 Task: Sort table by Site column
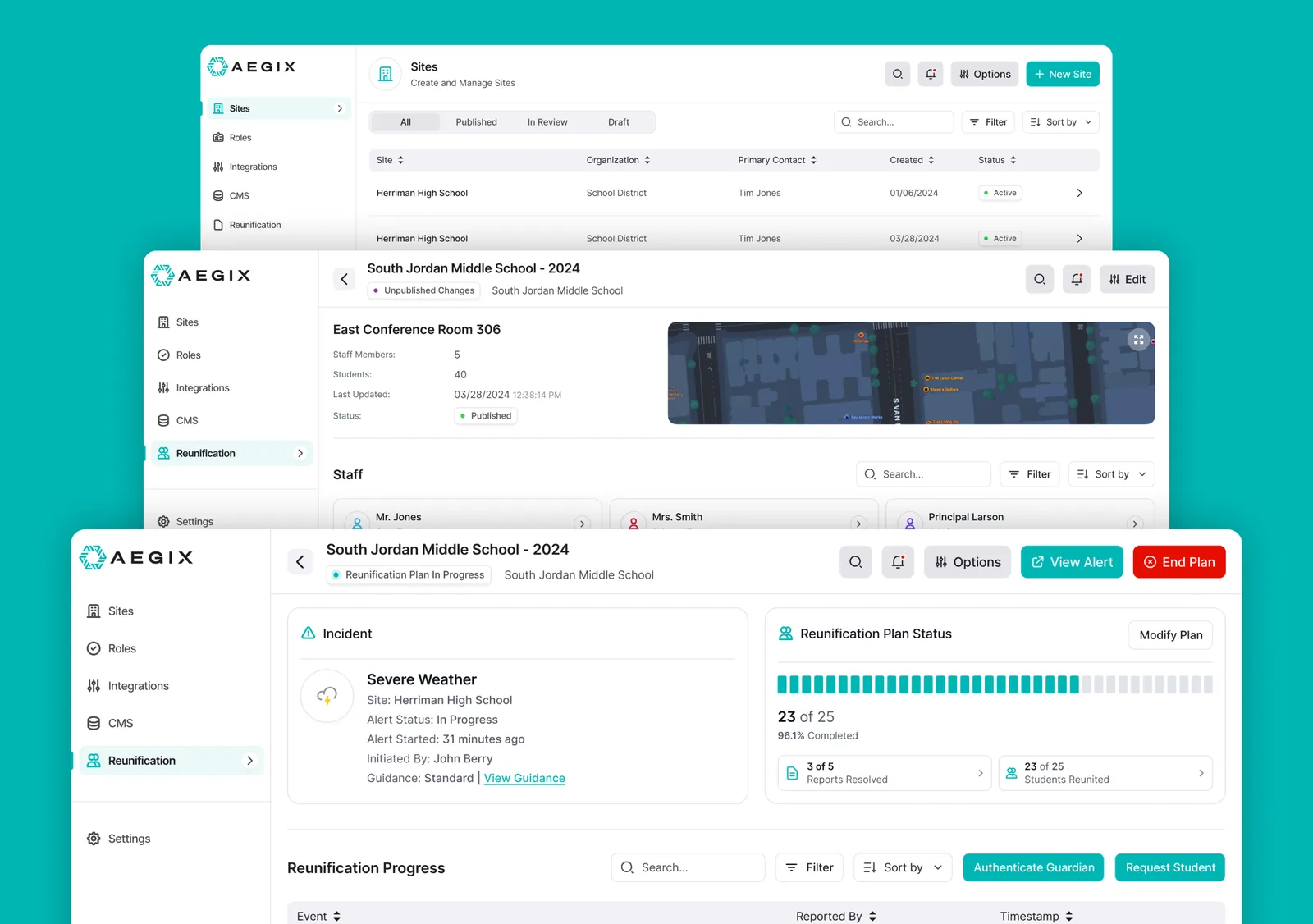390,160
